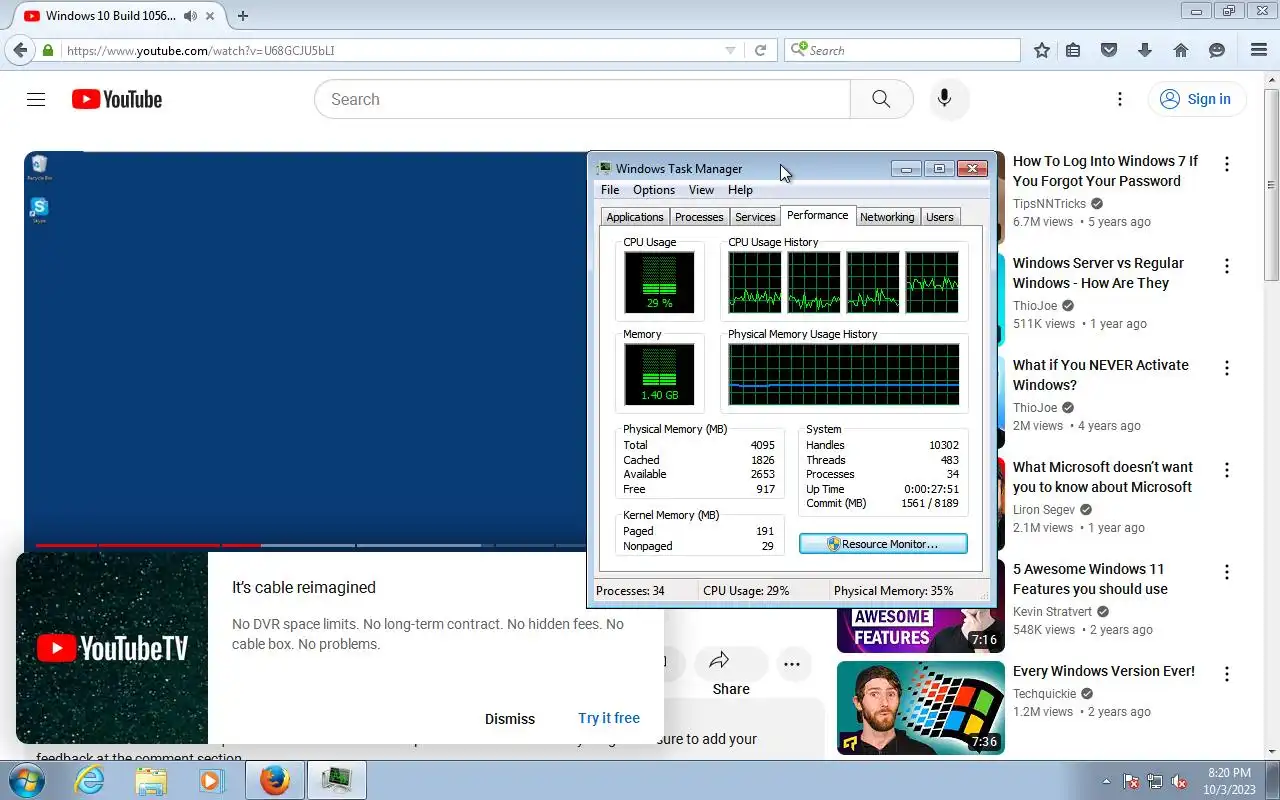Open options for '5 Awesome Windows 11 Features'
The height and width of the screenshot is (800, 1280).
click(1227, 572)
